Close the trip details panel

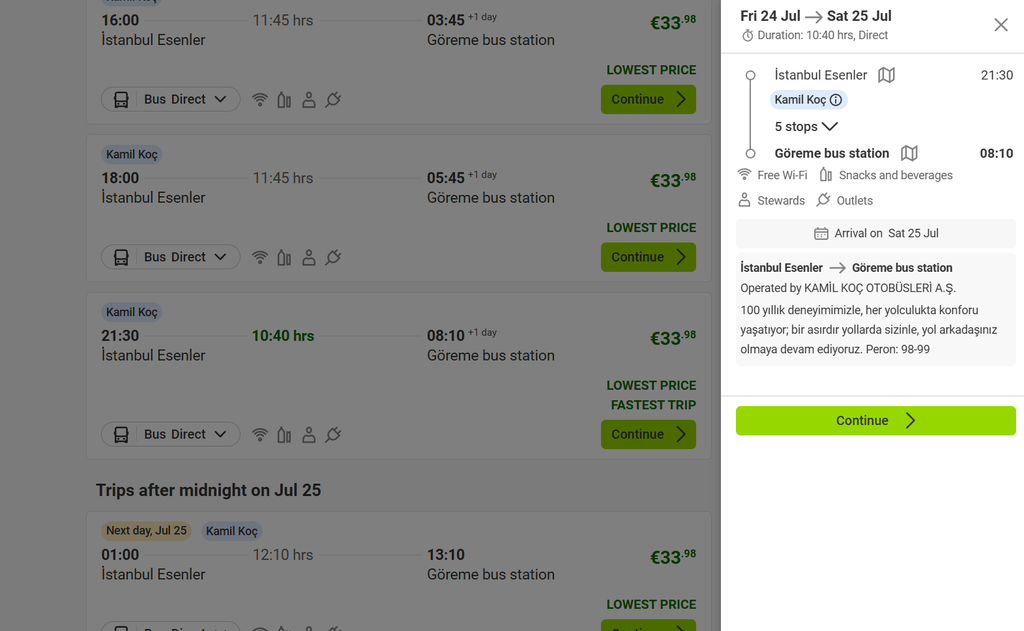pyautogui.click(x=1000, y=25)
